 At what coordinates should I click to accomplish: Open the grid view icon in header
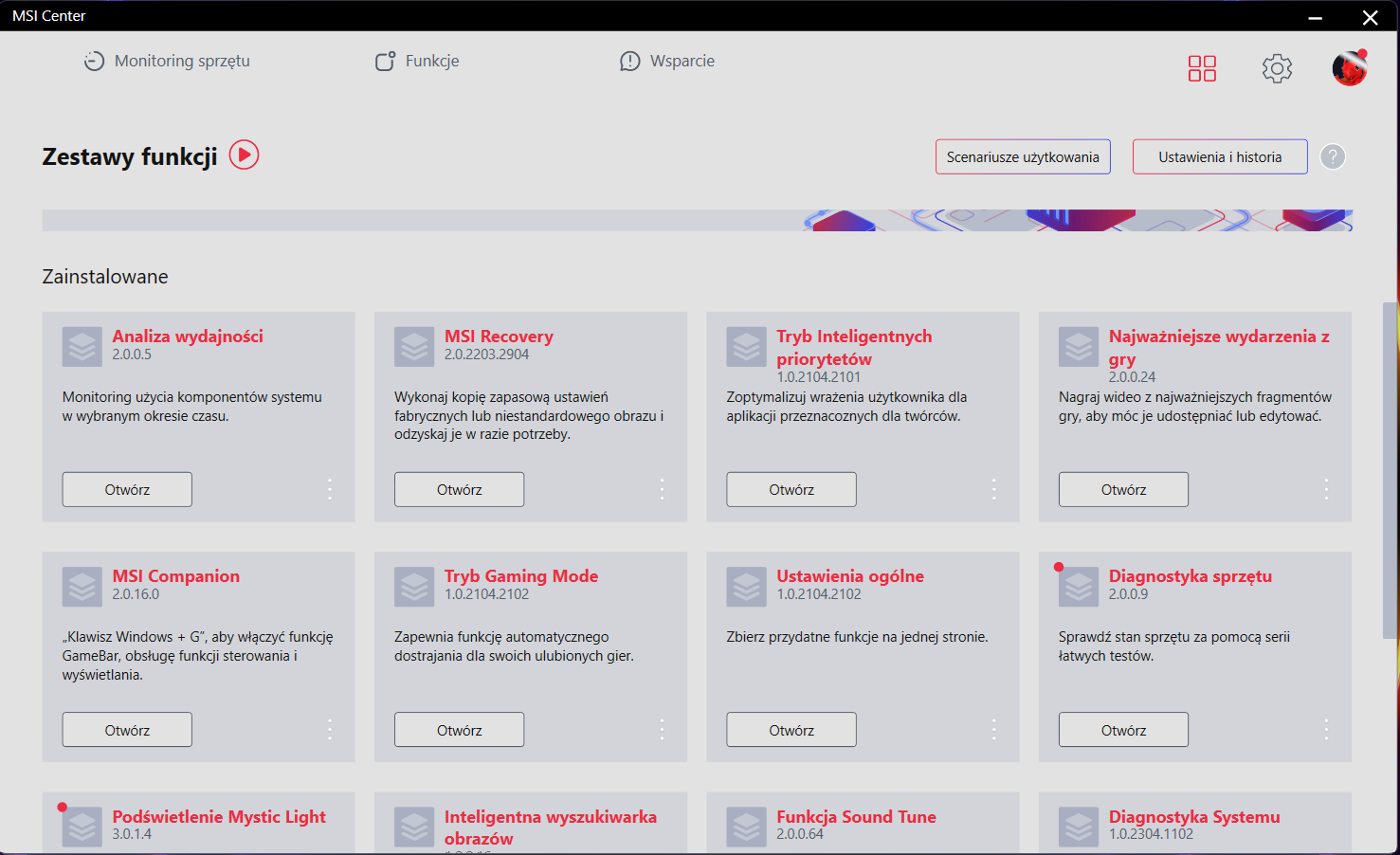click(1202, 68)
